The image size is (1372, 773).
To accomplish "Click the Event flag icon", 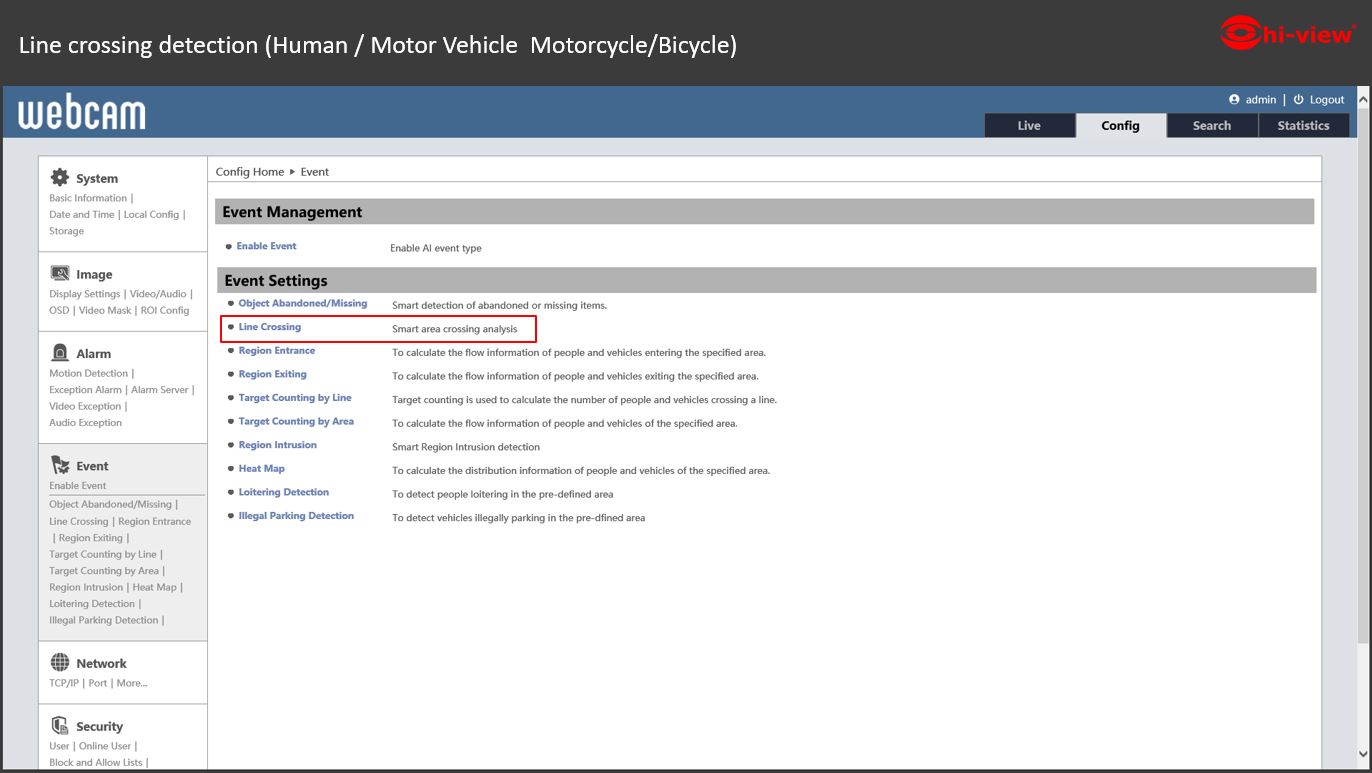I will (60, 465).
